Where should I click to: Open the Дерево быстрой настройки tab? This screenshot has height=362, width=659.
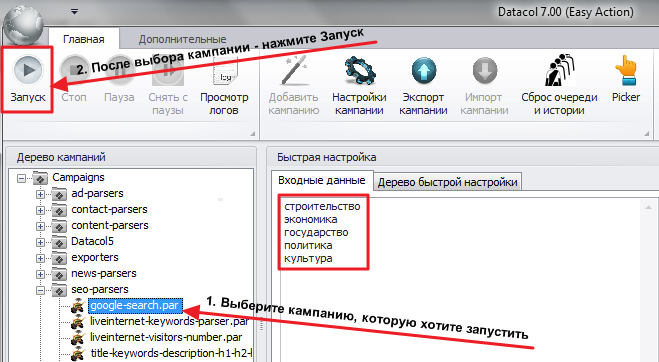coord(448,182)
